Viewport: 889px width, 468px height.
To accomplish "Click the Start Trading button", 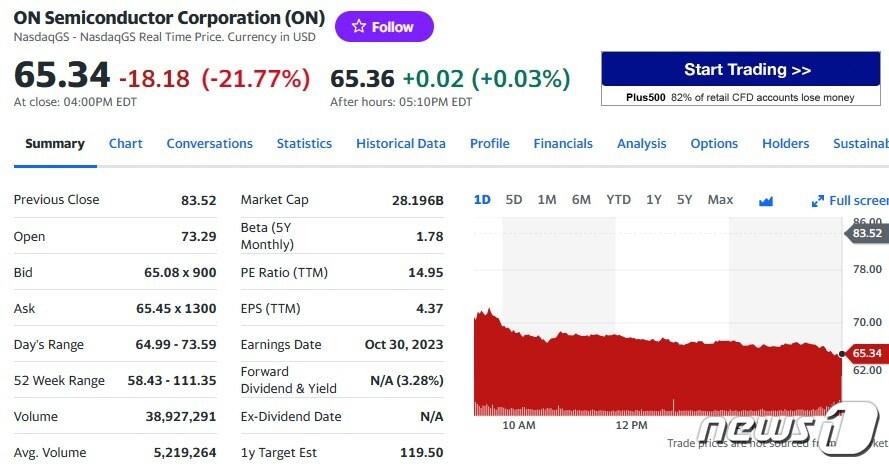I will pyautogui.click(x=747, y=70).
